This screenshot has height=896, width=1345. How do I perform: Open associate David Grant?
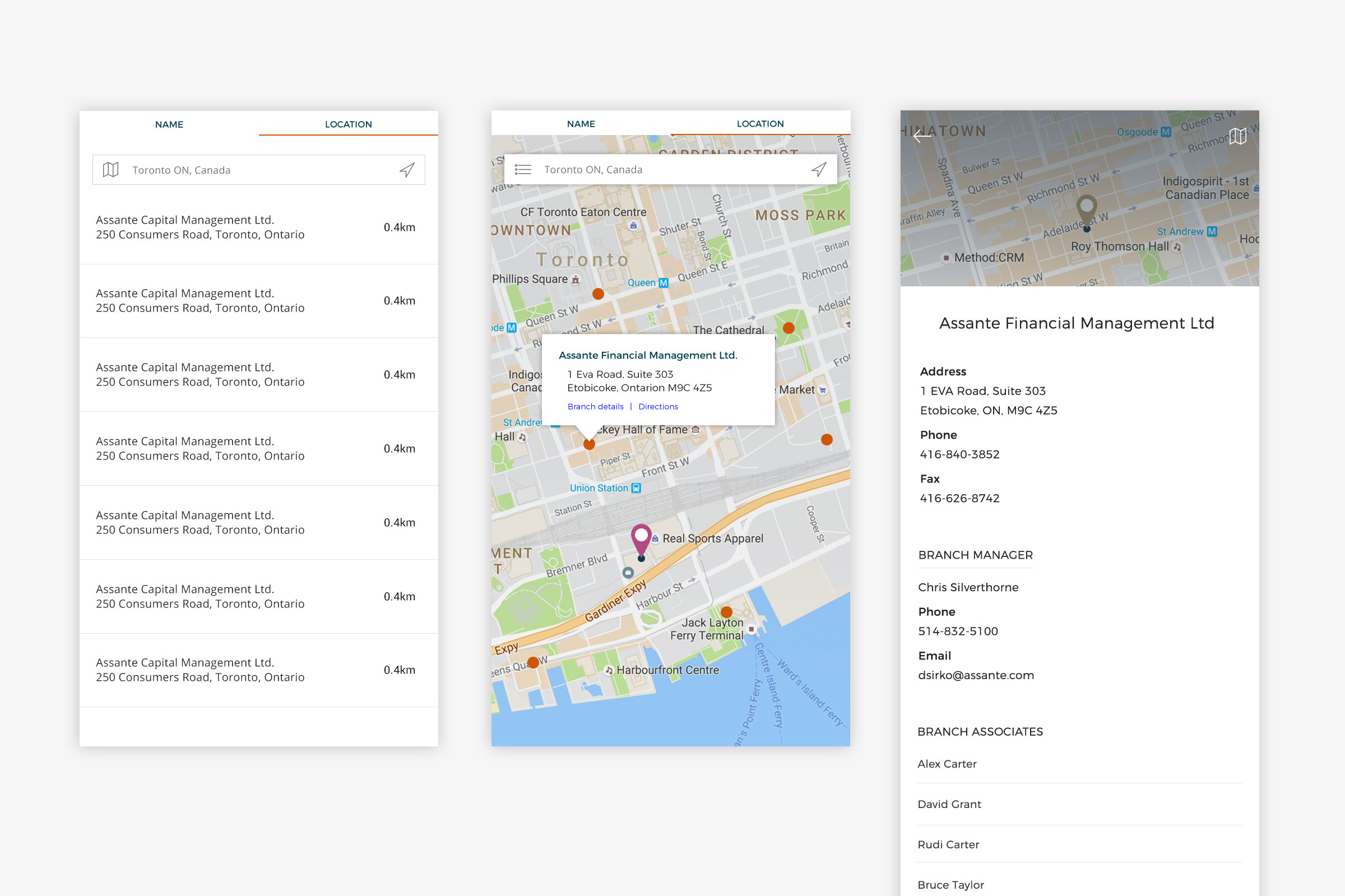pyautogui.click(x=949, y=804)
